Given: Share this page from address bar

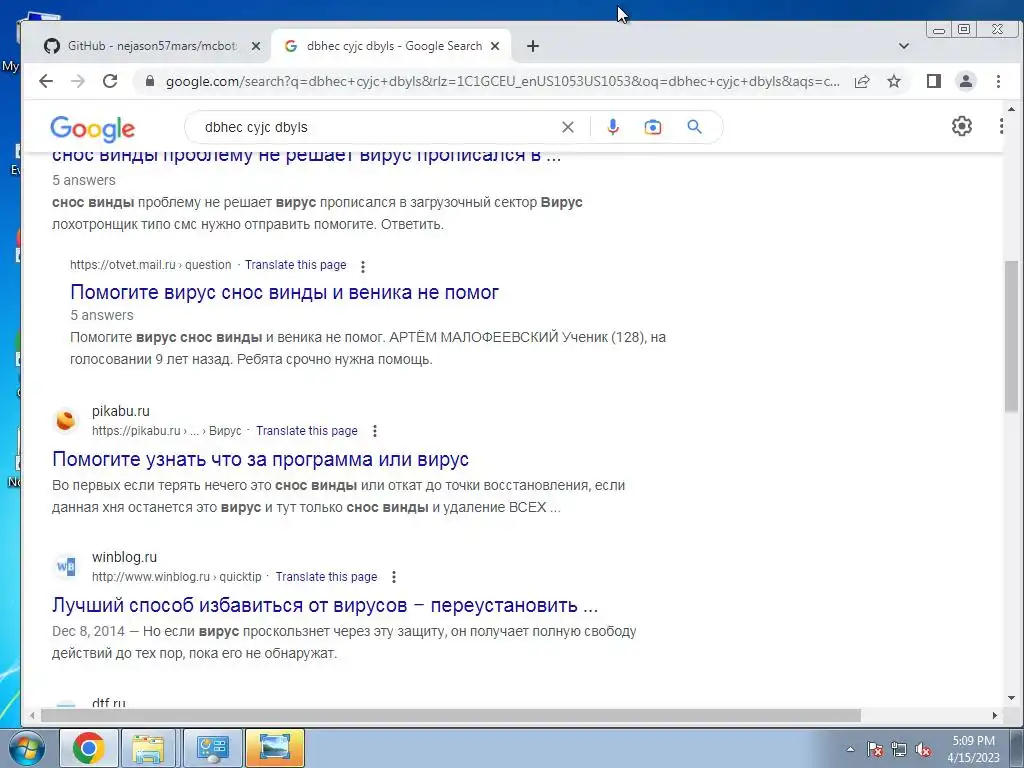Looking at the screenshot, I should [x=862, y=81].
